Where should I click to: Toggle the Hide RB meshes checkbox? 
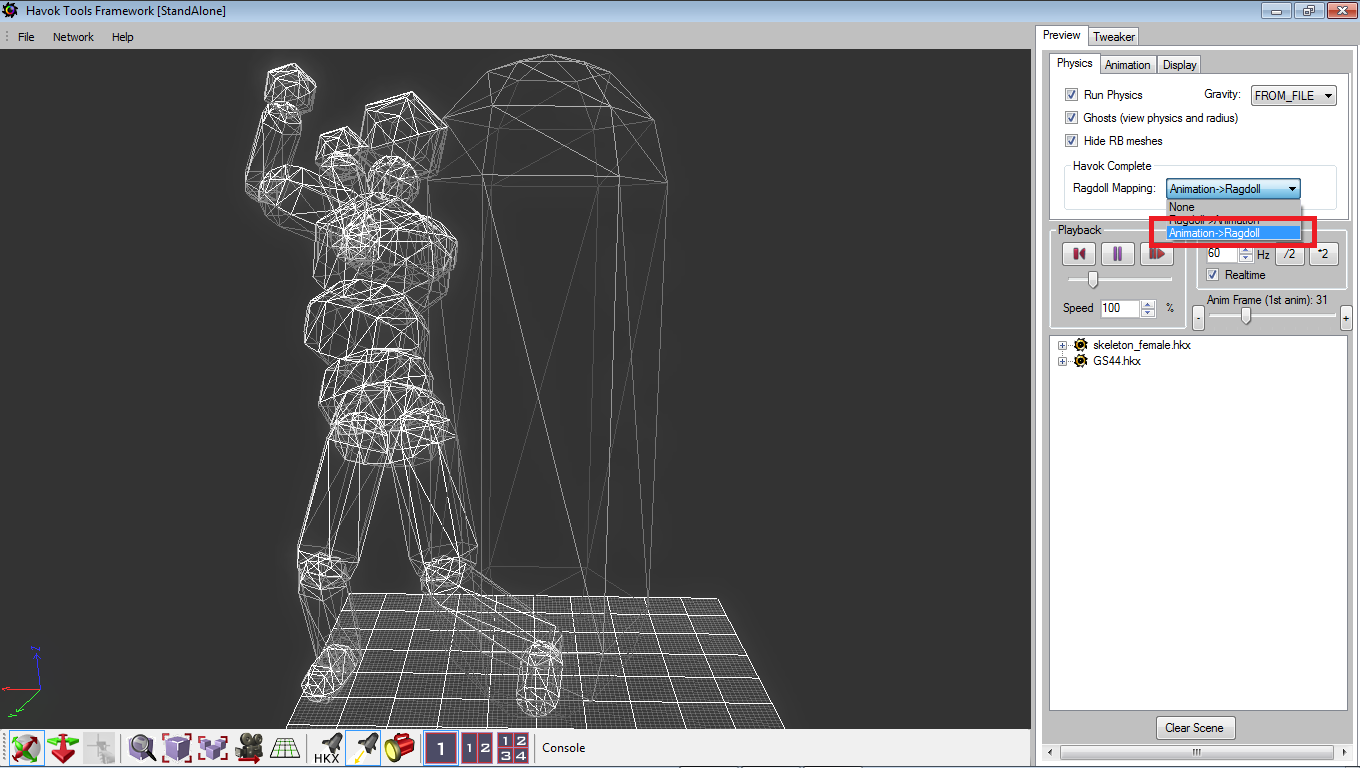point(1071,141)
